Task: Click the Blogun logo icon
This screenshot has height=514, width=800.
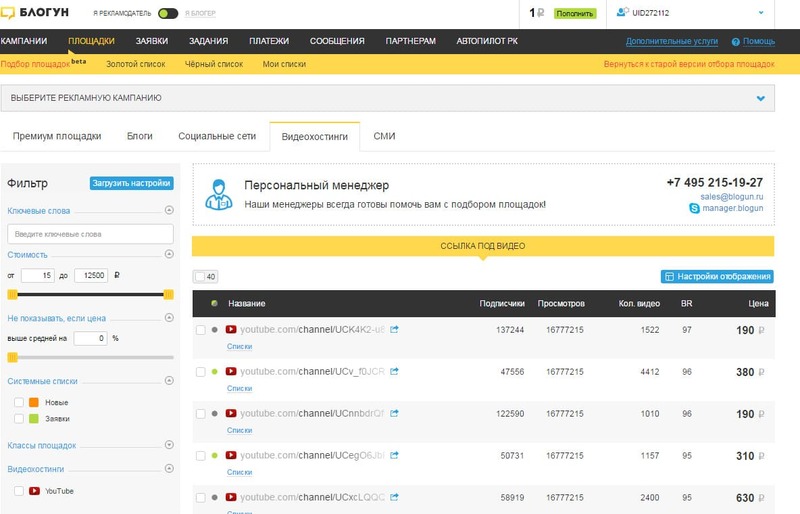Action: [9, 13]
